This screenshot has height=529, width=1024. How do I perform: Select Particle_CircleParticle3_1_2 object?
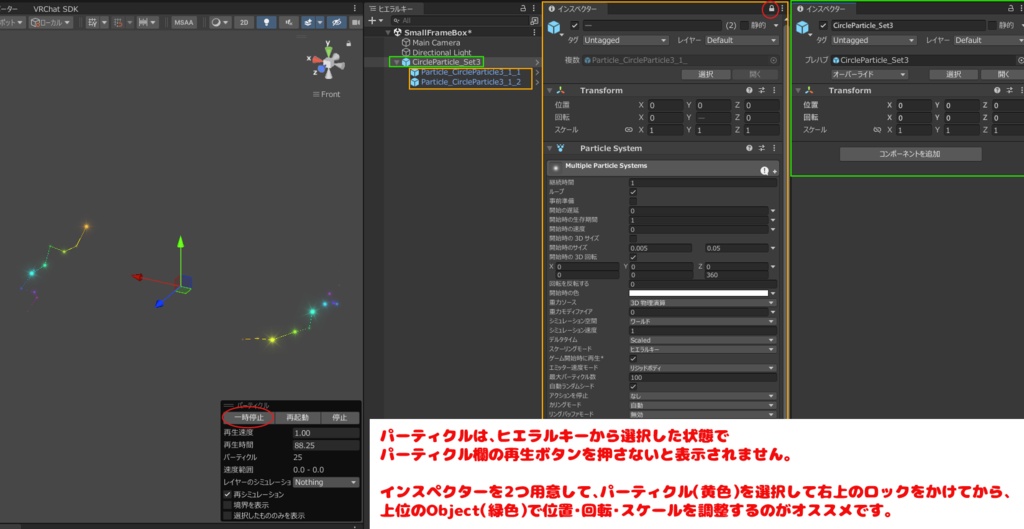click(x=470, y=82)
